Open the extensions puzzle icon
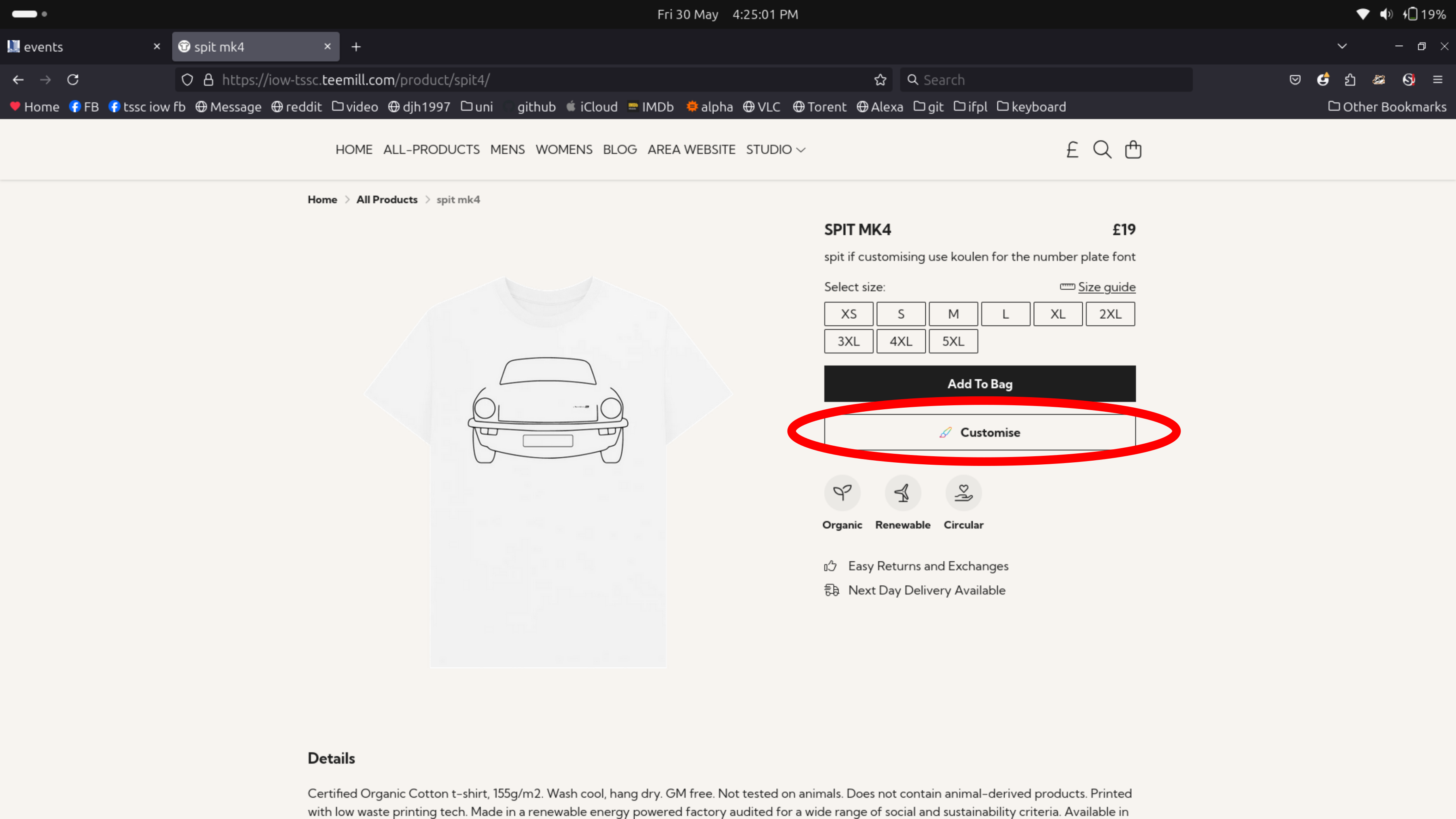 1350,80
